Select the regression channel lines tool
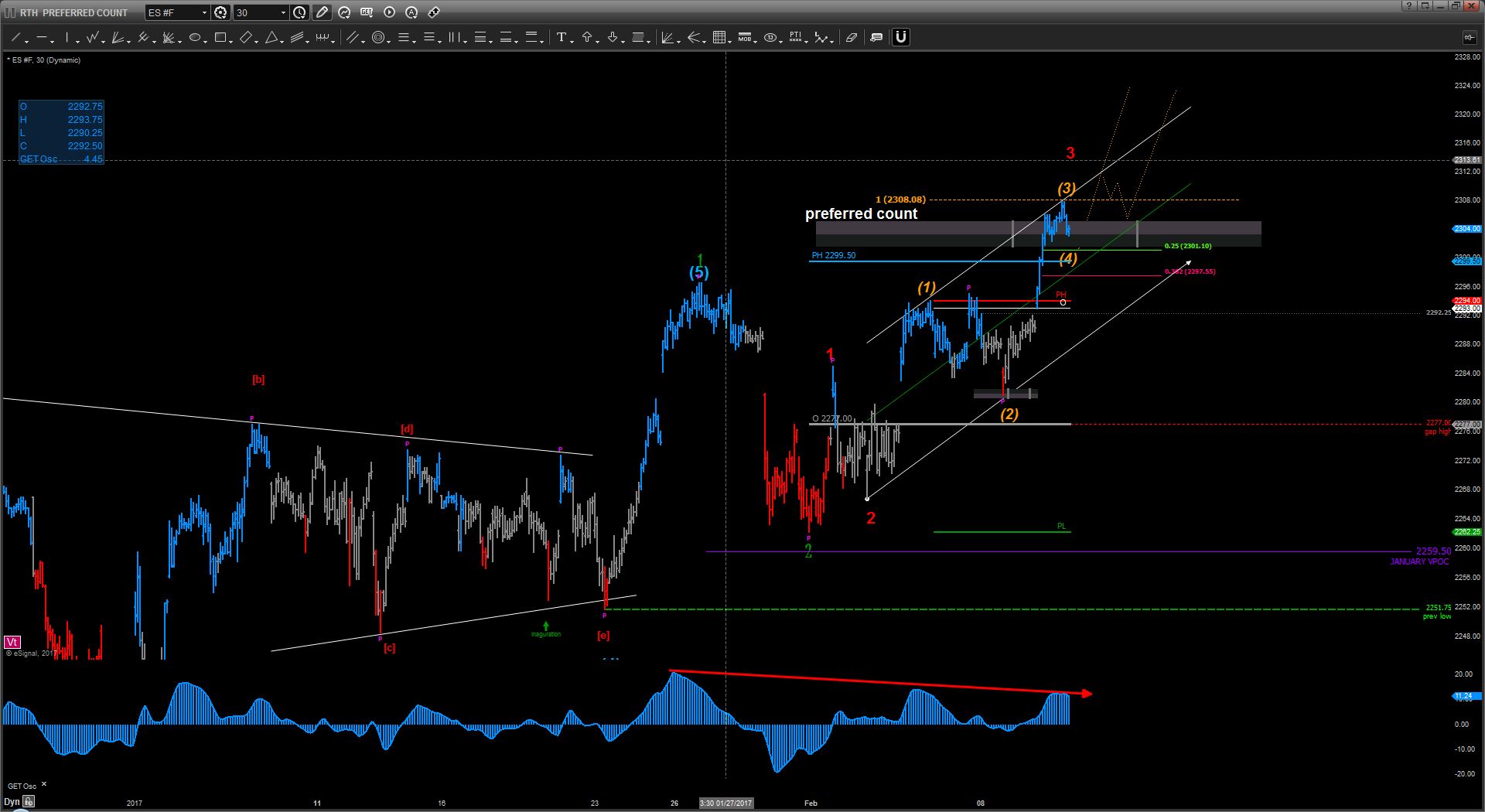The height and width of the screenshot is (812, 1485). click(299, 37)
